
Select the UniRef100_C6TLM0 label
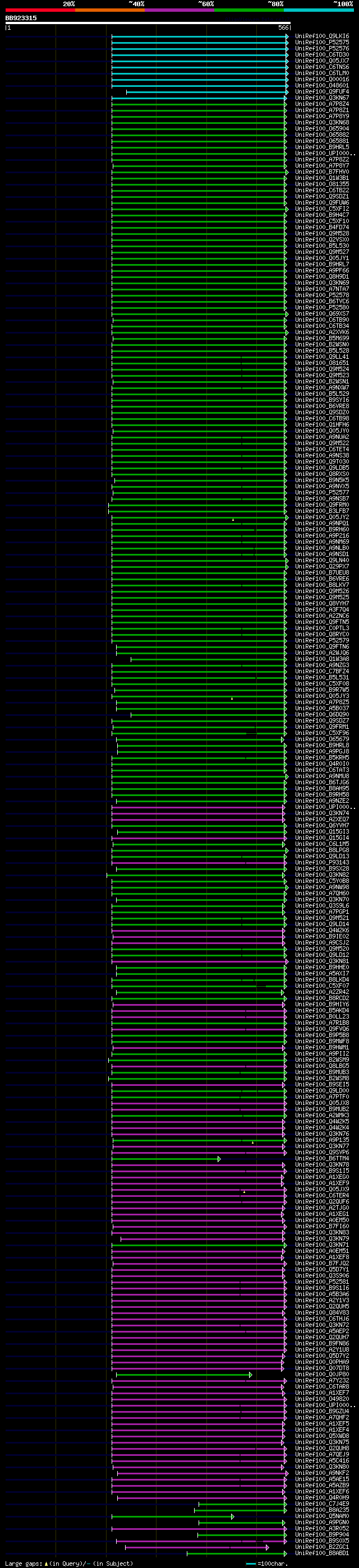coord(323,73)
